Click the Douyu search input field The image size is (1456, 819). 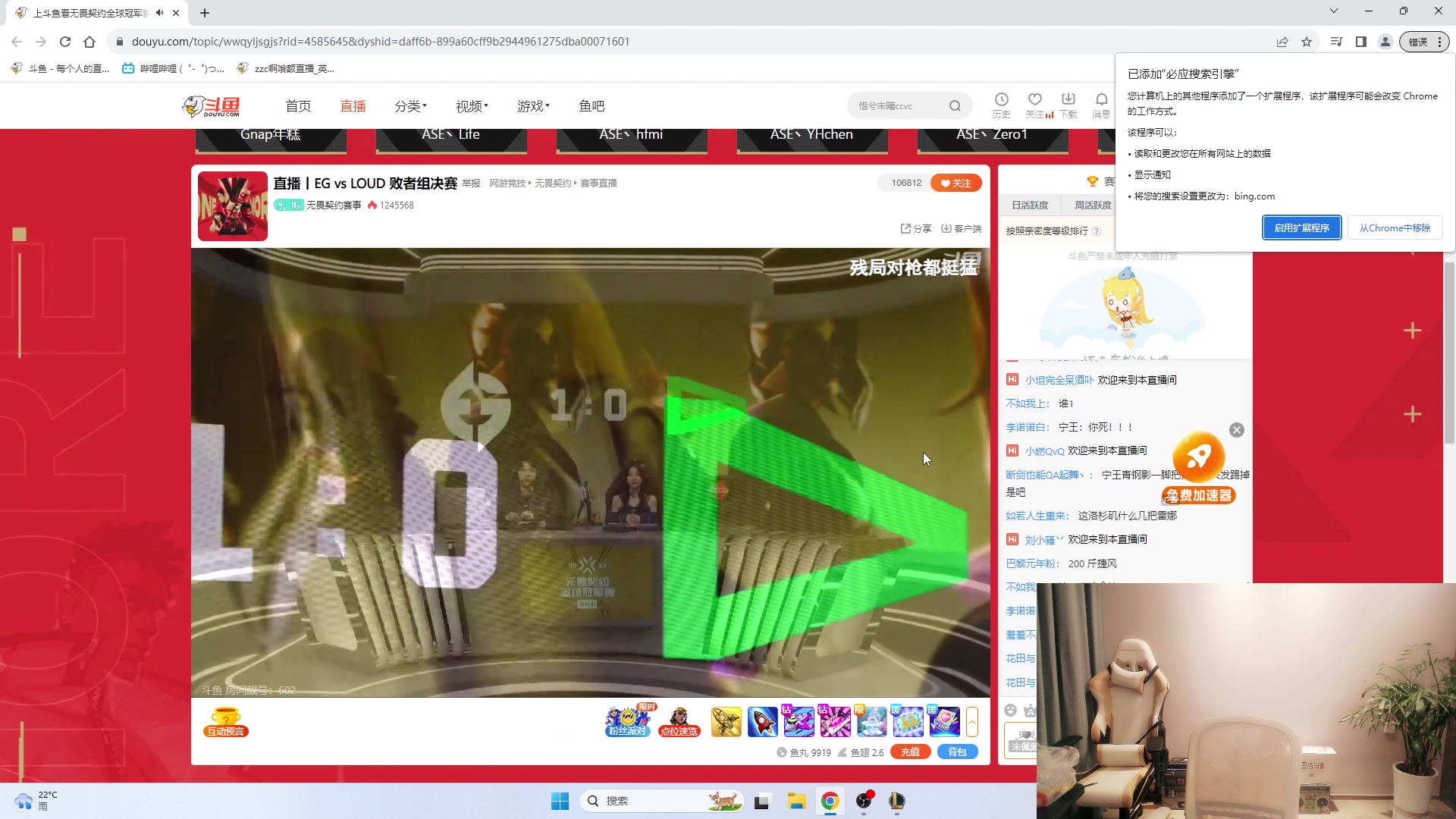coord(899,106)
